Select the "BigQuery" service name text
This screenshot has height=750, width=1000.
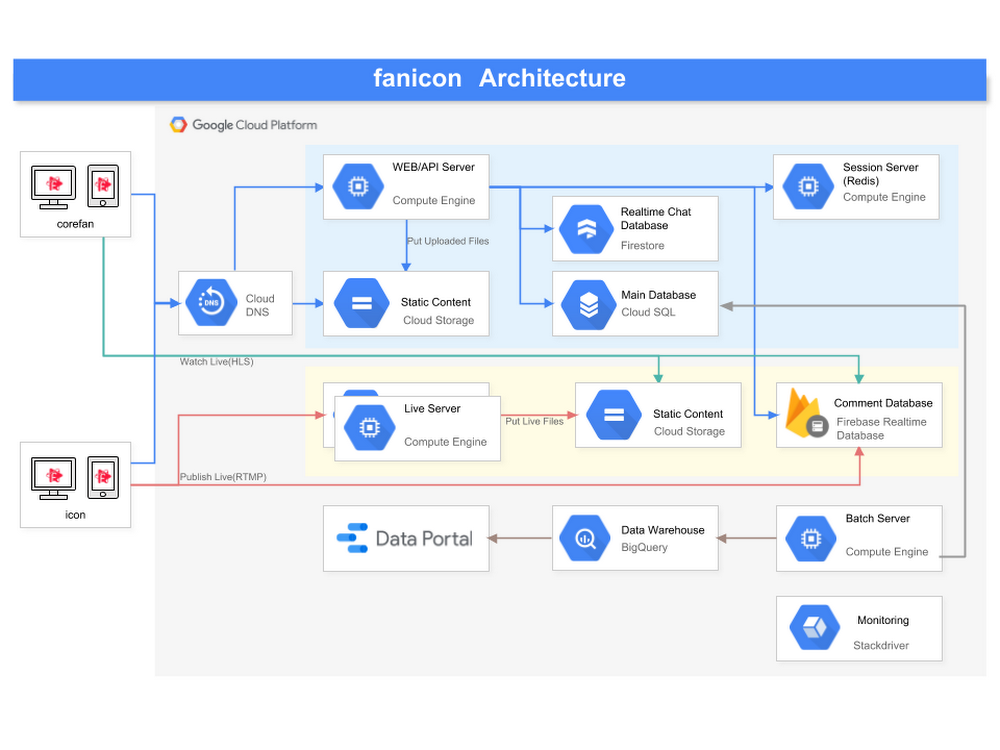[x=644, y=547]
